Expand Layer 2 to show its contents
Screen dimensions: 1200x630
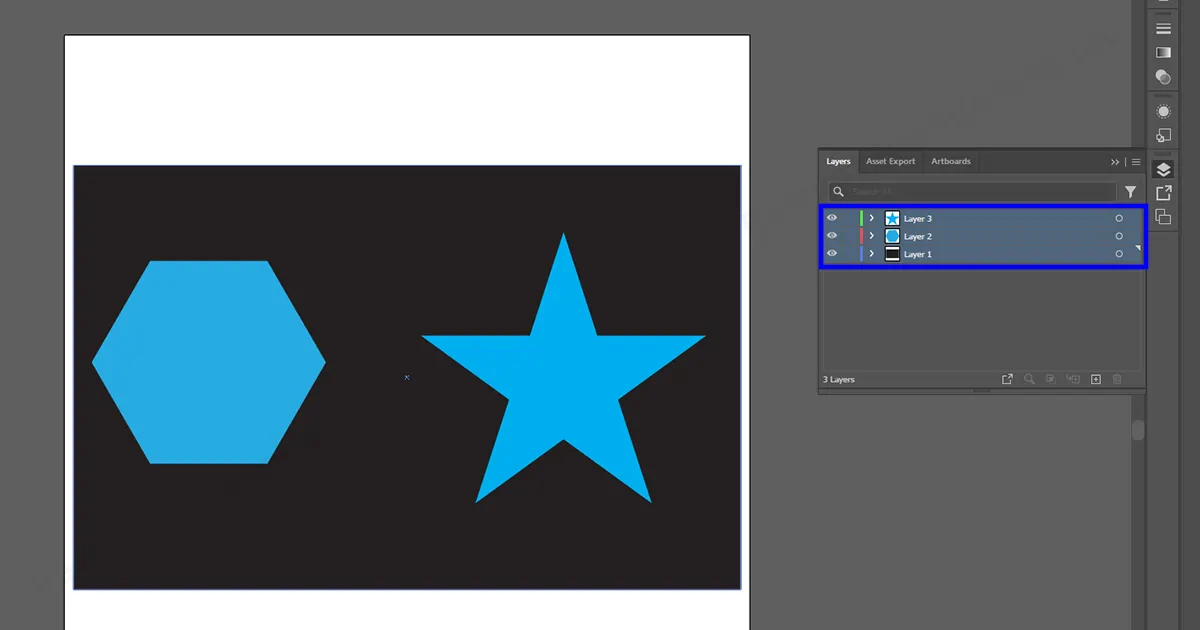tap(872, 235)
